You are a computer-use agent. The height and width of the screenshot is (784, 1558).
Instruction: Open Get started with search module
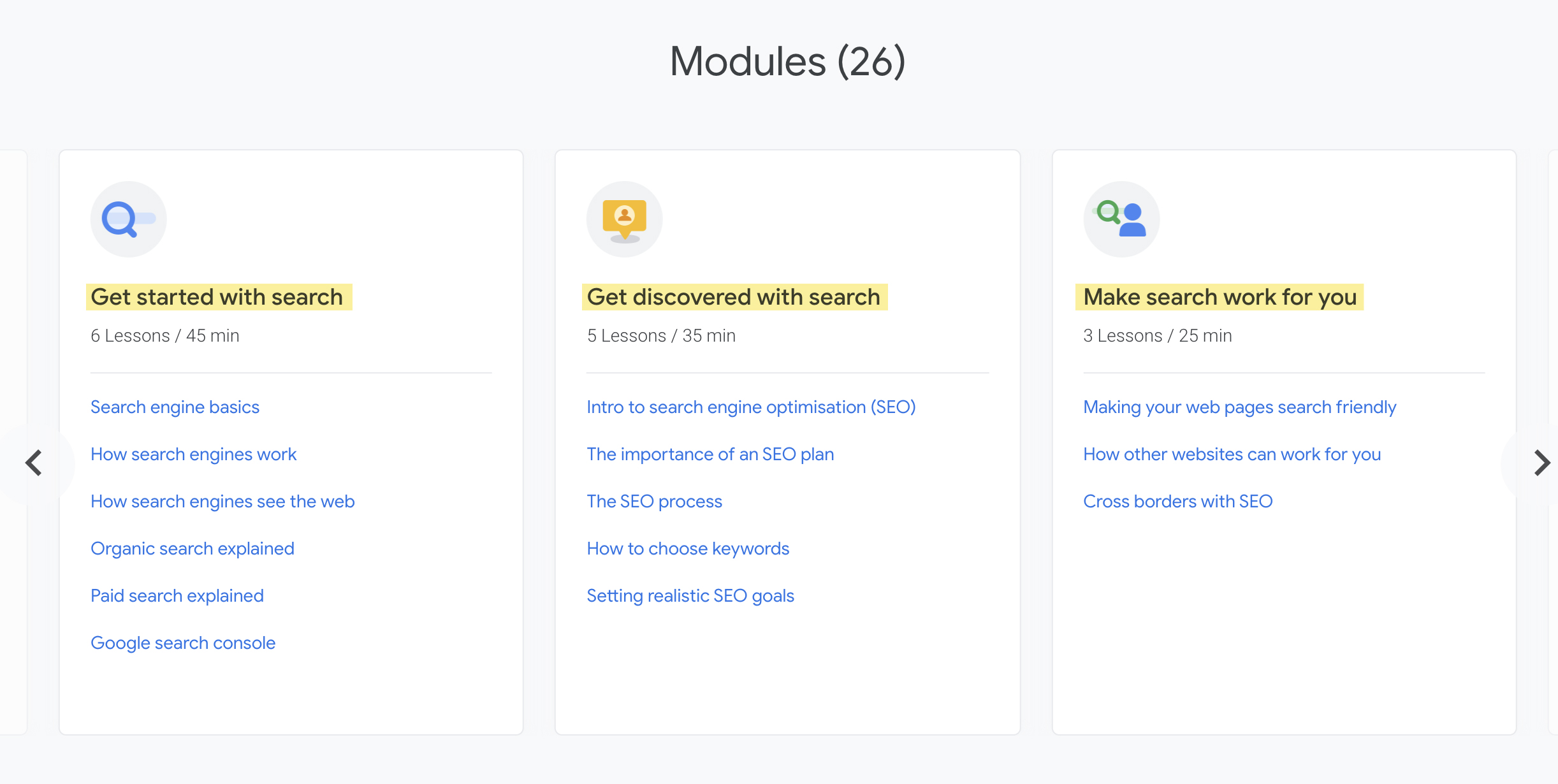[x=217, y=297]
